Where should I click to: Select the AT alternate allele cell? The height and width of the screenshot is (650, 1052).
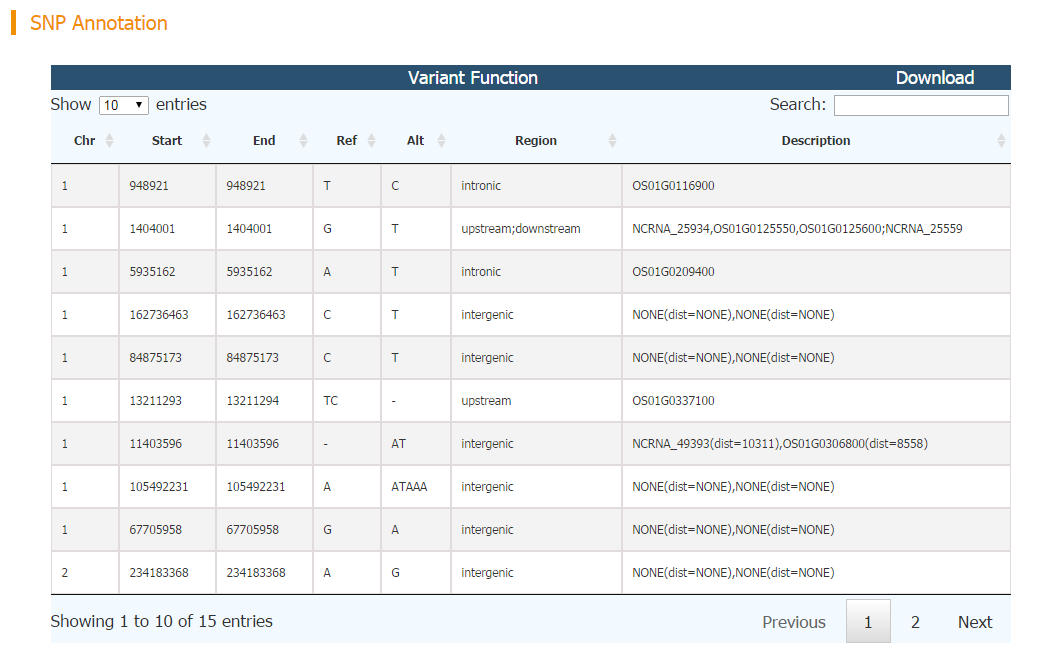coord(399,443)
